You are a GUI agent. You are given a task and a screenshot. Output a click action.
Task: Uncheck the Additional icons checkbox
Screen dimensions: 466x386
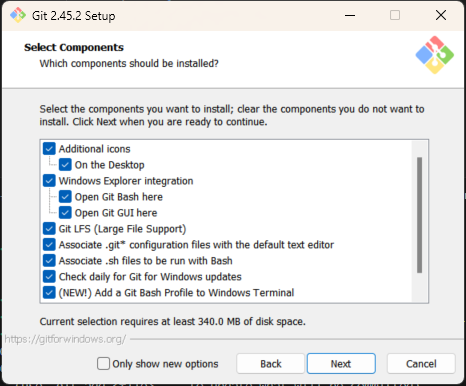(x=49, y=149)
